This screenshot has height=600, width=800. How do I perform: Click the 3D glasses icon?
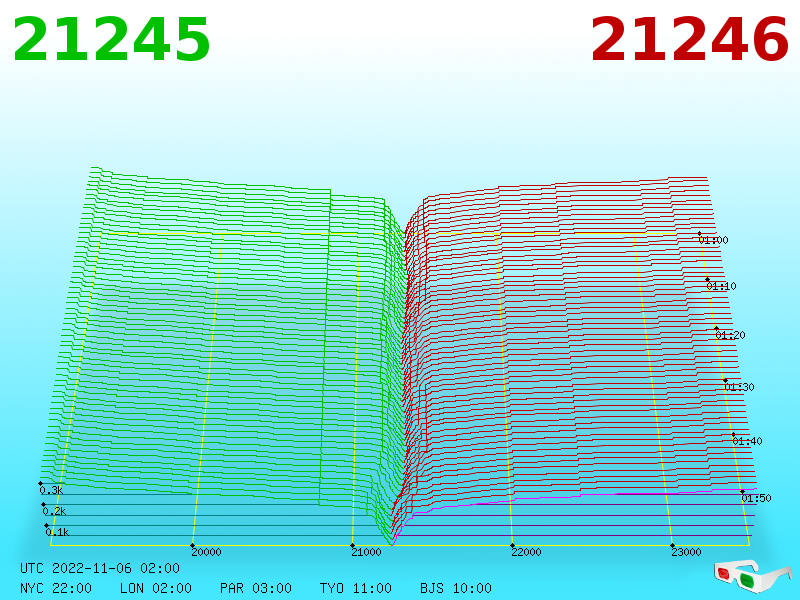click(753, 576)
